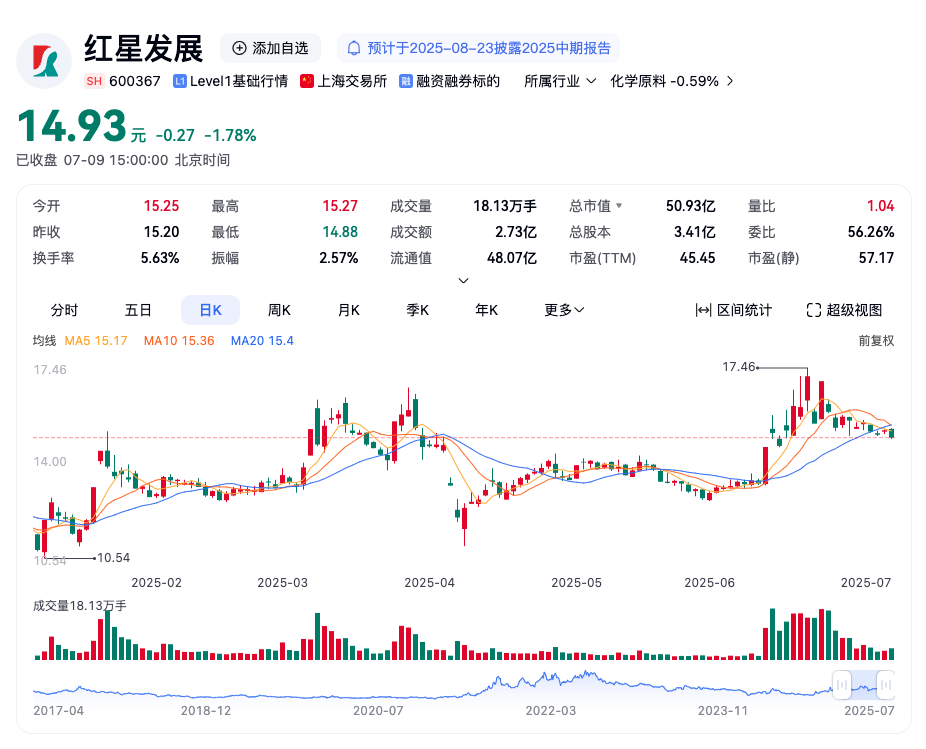Click the China flag icon
This screenshot has height=749, width=926.
point(307,81)
